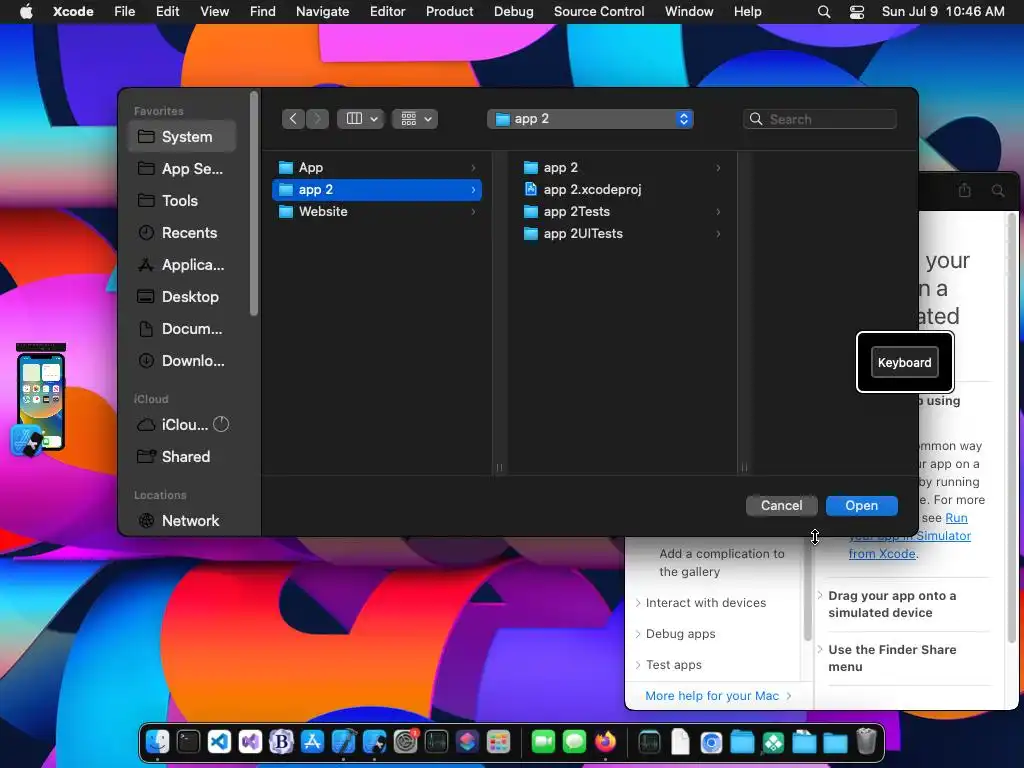
Task: Open System Settings from the Dock
Action: pos(406,742)
